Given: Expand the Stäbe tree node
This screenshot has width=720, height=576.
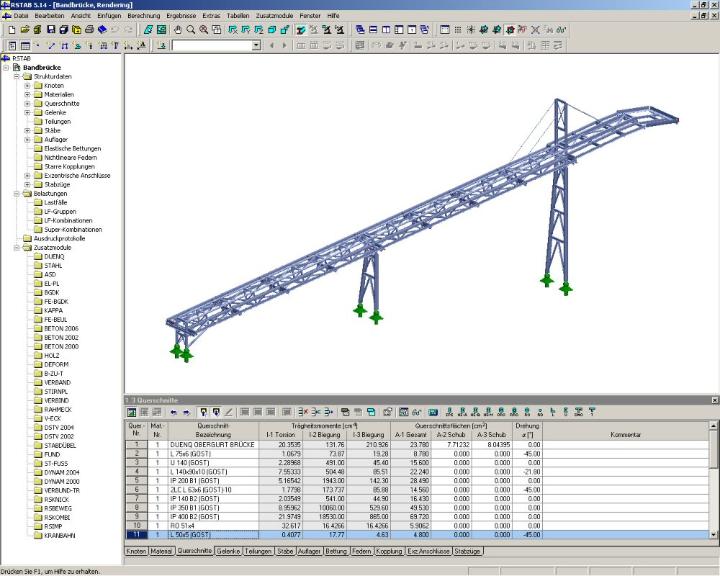Looking at the screenshot, I should [x=27, y=130].
